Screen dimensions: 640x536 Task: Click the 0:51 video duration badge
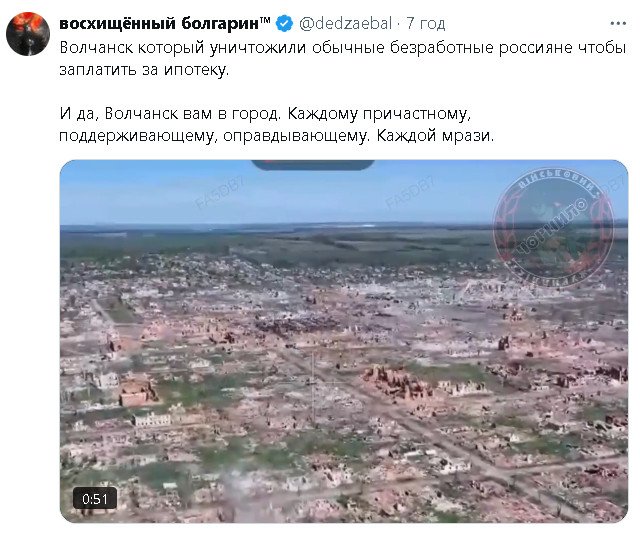tap(95, 498)
